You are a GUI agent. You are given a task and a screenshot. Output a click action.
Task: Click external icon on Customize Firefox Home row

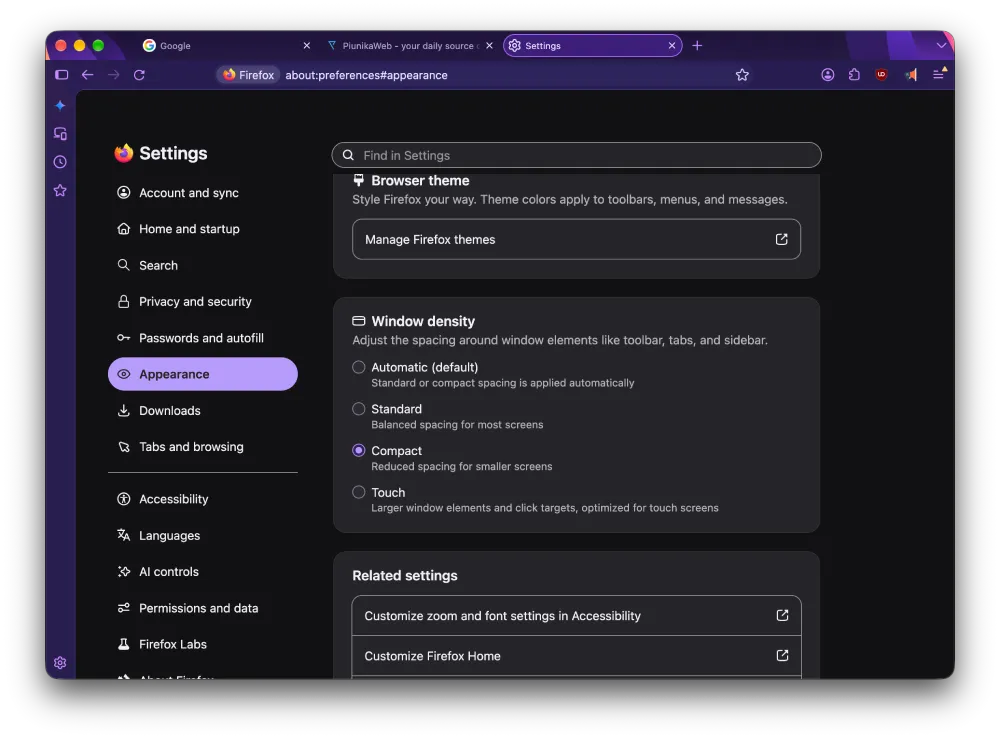click(x=782, y=655)
